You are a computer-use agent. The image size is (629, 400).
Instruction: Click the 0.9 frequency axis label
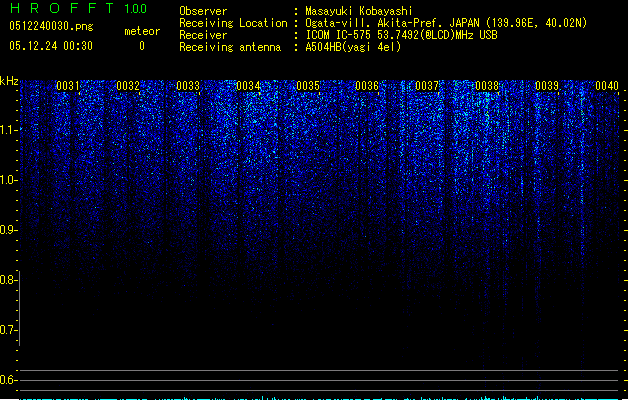[8, 230]
